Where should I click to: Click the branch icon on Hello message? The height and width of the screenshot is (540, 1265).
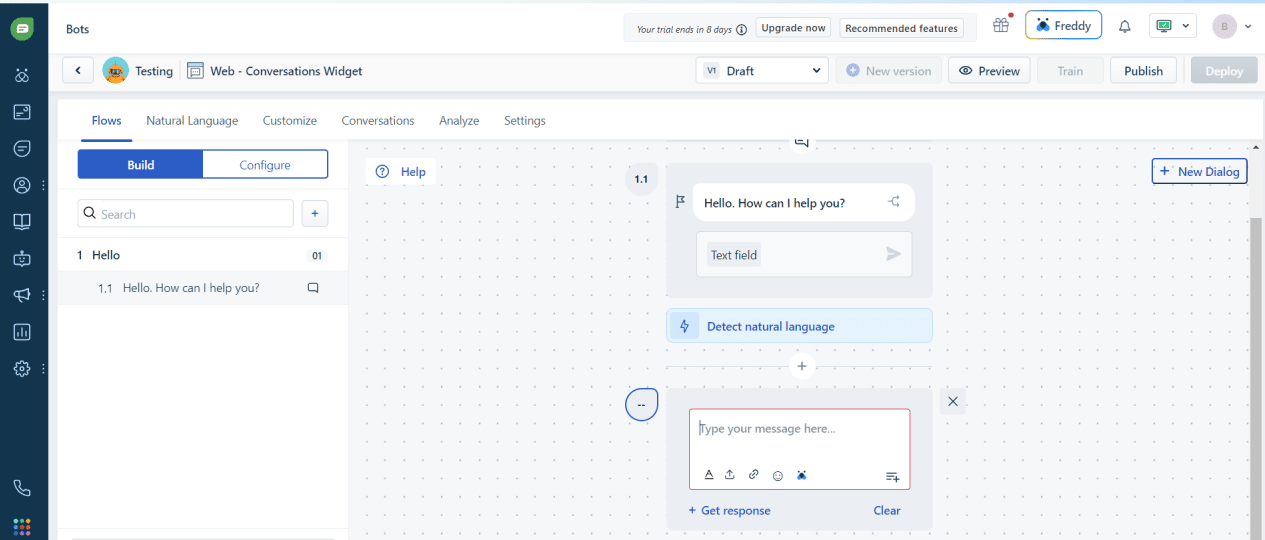tap(894, 202)
